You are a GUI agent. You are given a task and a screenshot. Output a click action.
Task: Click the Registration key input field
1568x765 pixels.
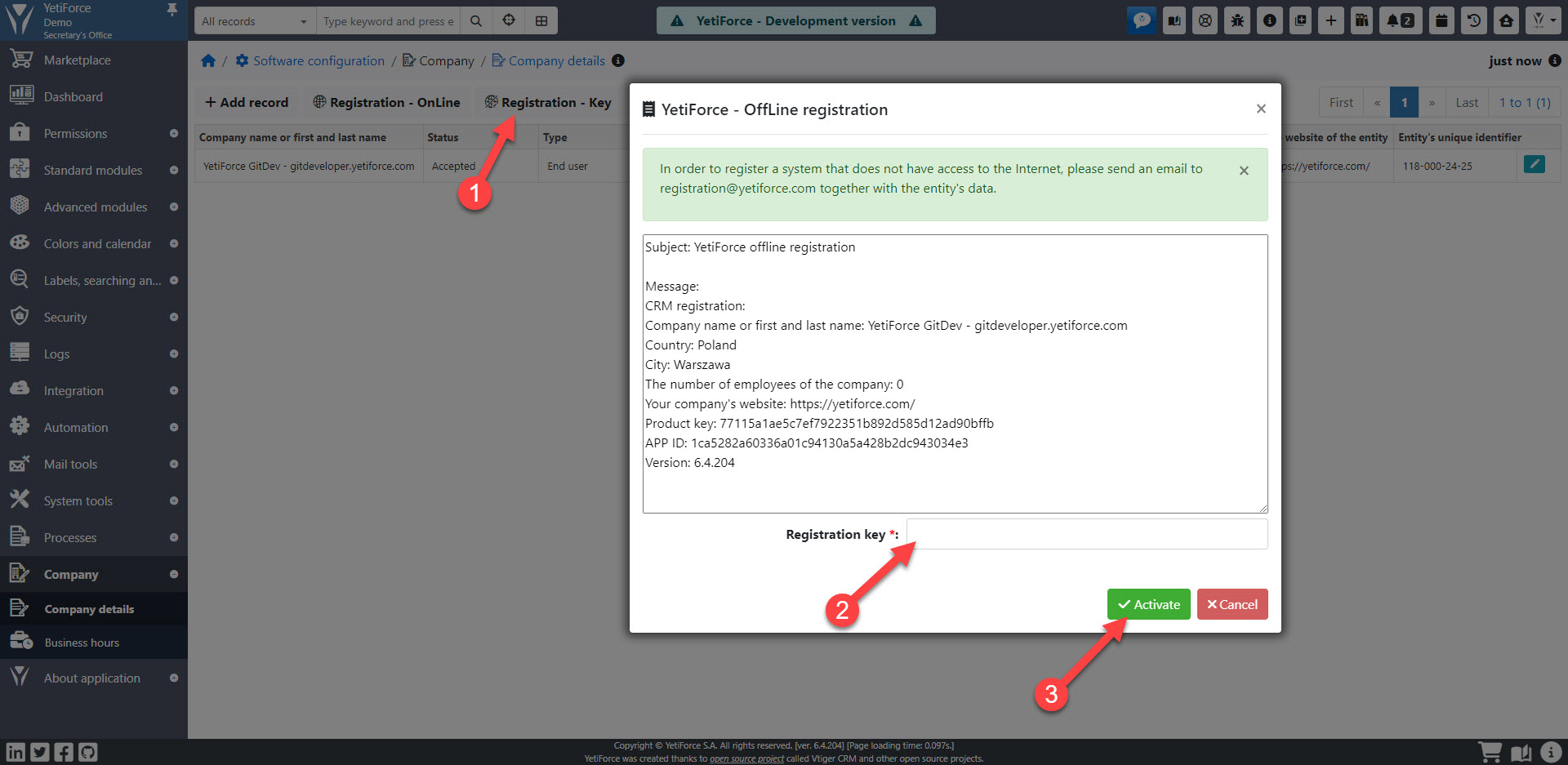1087,534
